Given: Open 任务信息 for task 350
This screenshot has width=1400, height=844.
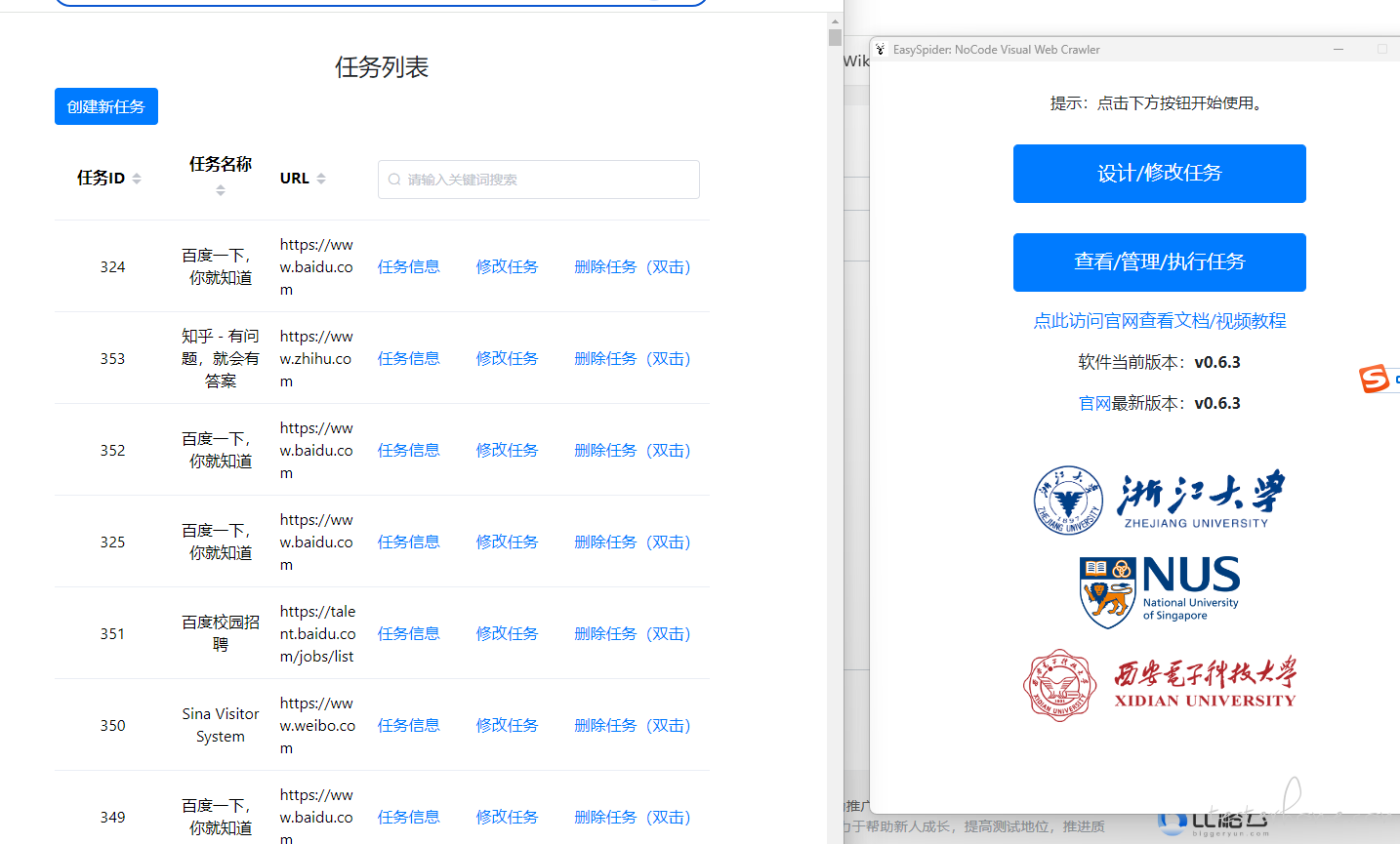Looking at the screenshot, I should pyautogui.click(x=409, y=725).
